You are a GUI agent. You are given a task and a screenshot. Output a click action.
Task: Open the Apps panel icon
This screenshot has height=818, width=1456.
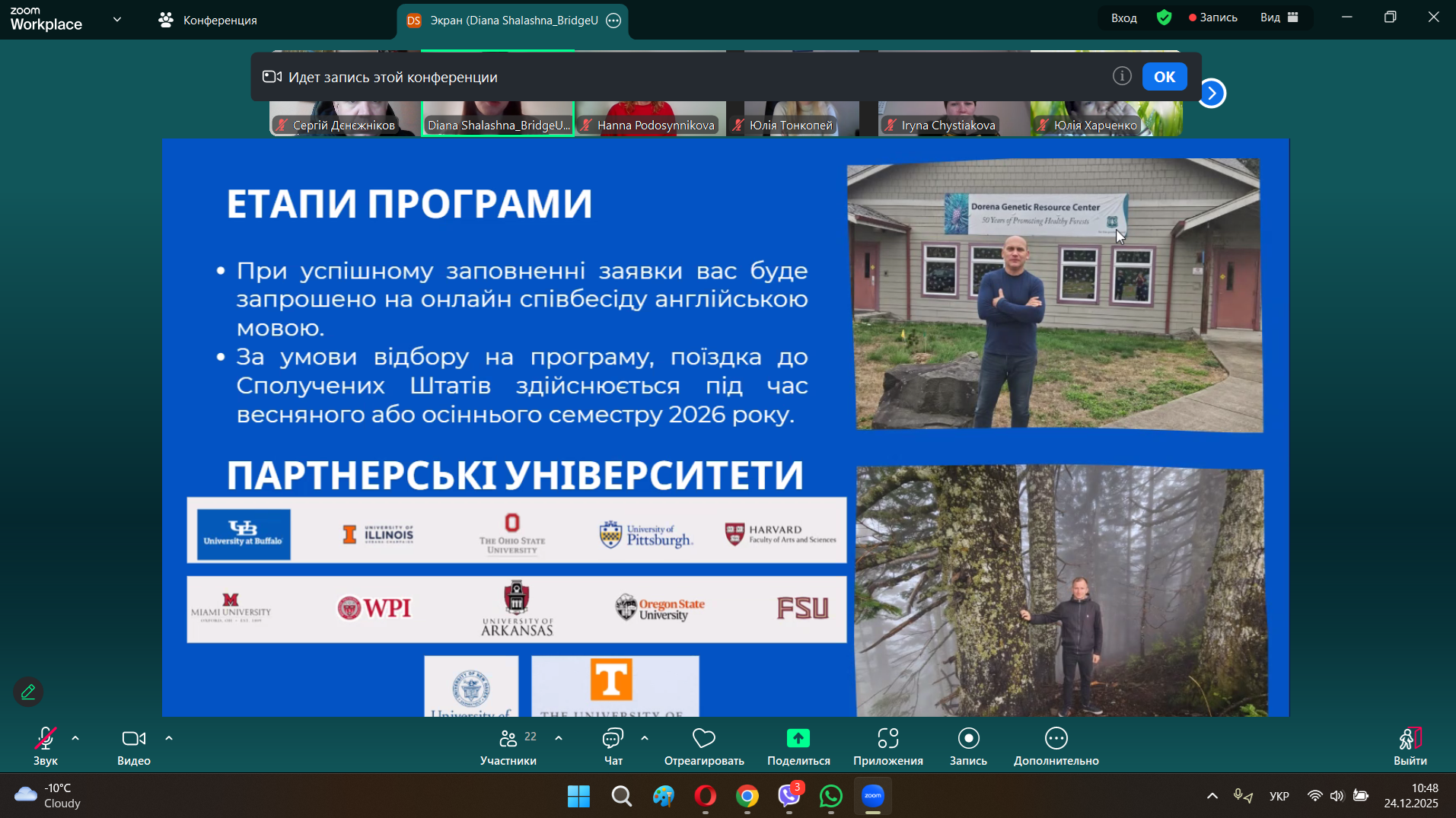[x=887, y=739]
